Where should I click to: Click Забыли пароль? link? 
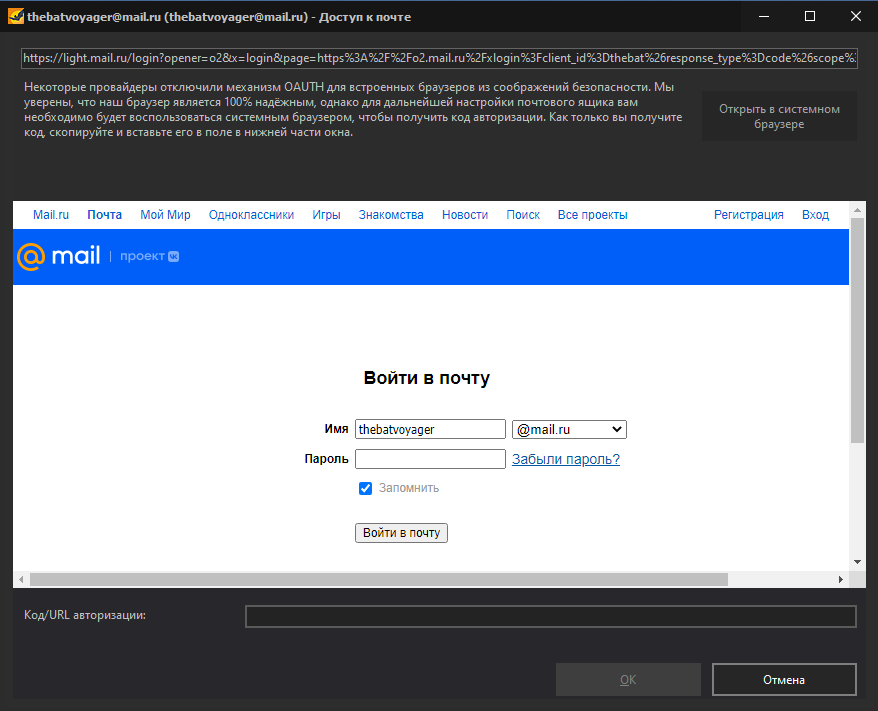point(566,459)
